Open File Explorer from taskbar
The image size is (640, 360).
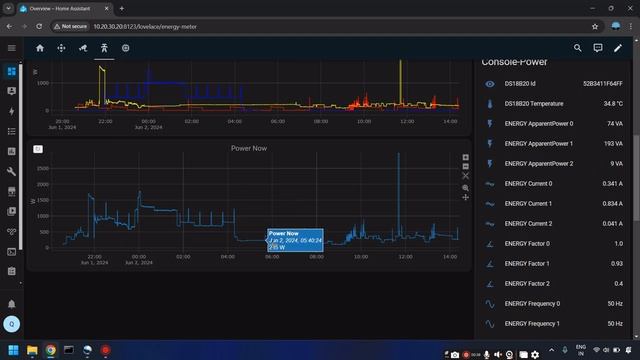pos(32,350)
